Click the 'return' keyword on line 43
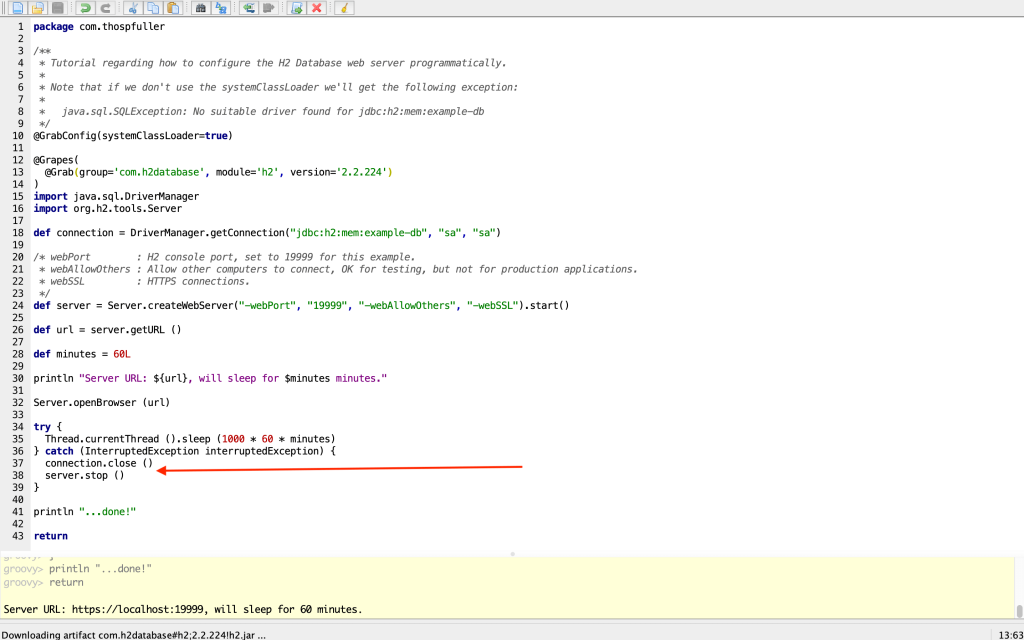This screenshot has height=640, width=1024. coord(50,536)
